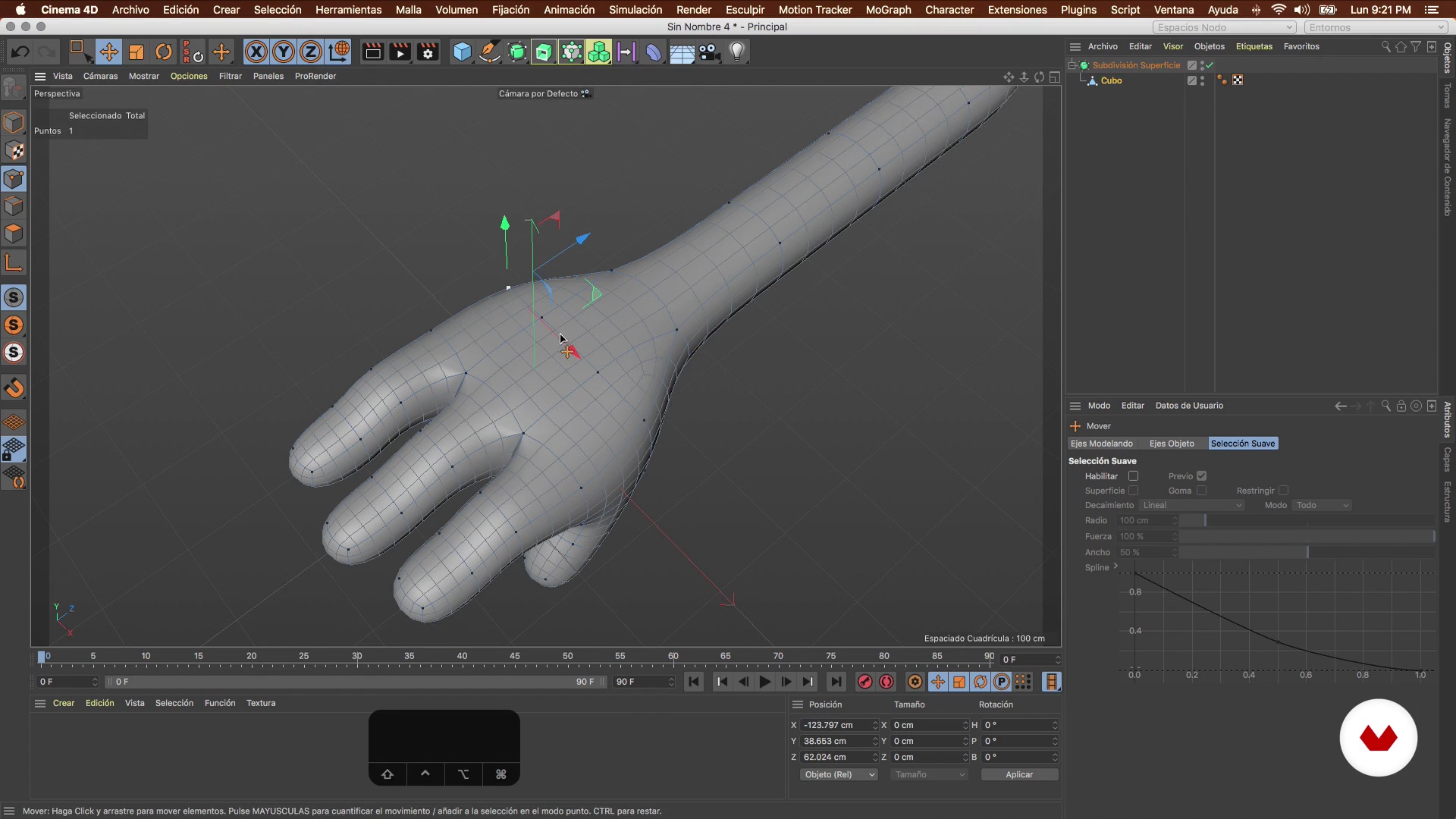Add a Cube primitive object
This screenshot has height=819, width=1456.
[462, 52]
